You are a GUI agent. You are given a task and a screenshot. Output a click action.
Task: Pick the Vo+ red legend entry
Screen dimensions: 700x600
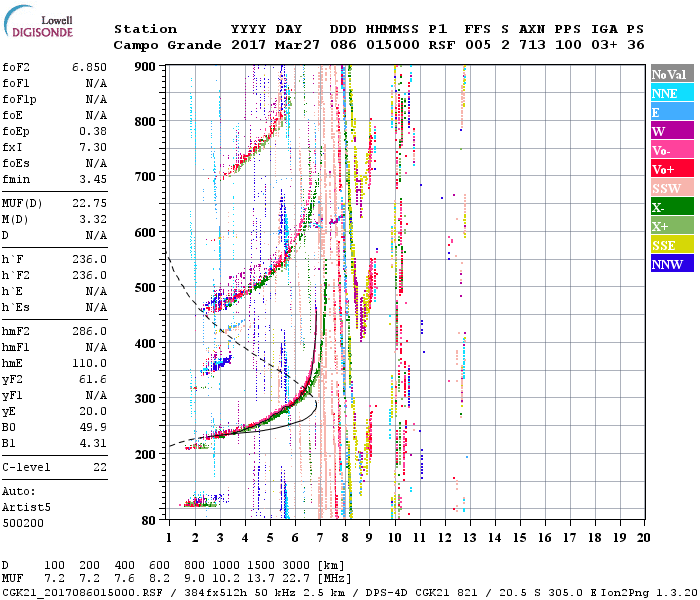point(672,169)
